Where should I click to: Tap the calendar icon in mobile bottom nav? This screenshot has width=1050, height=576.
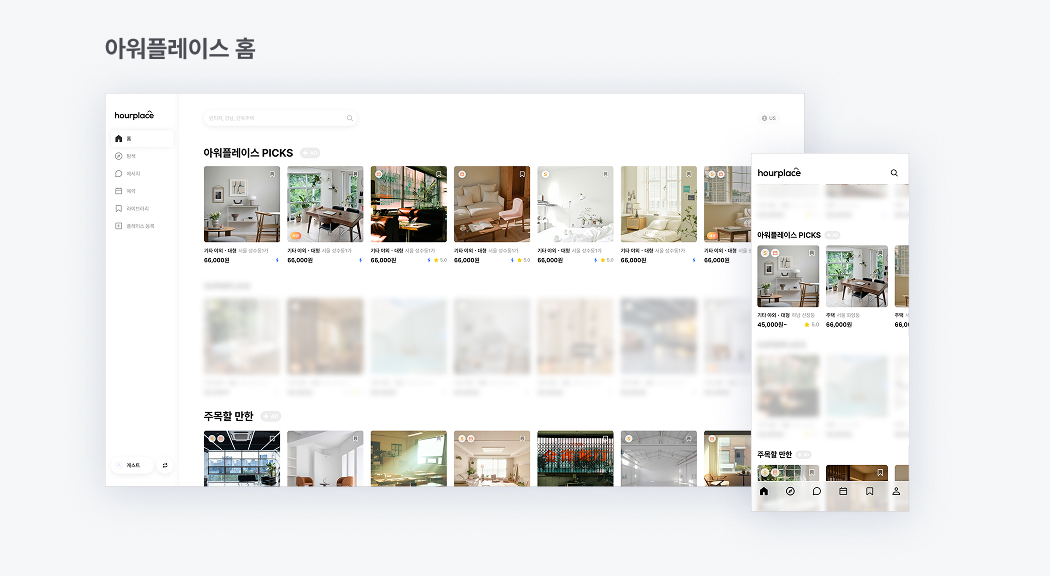pos(843,491)
